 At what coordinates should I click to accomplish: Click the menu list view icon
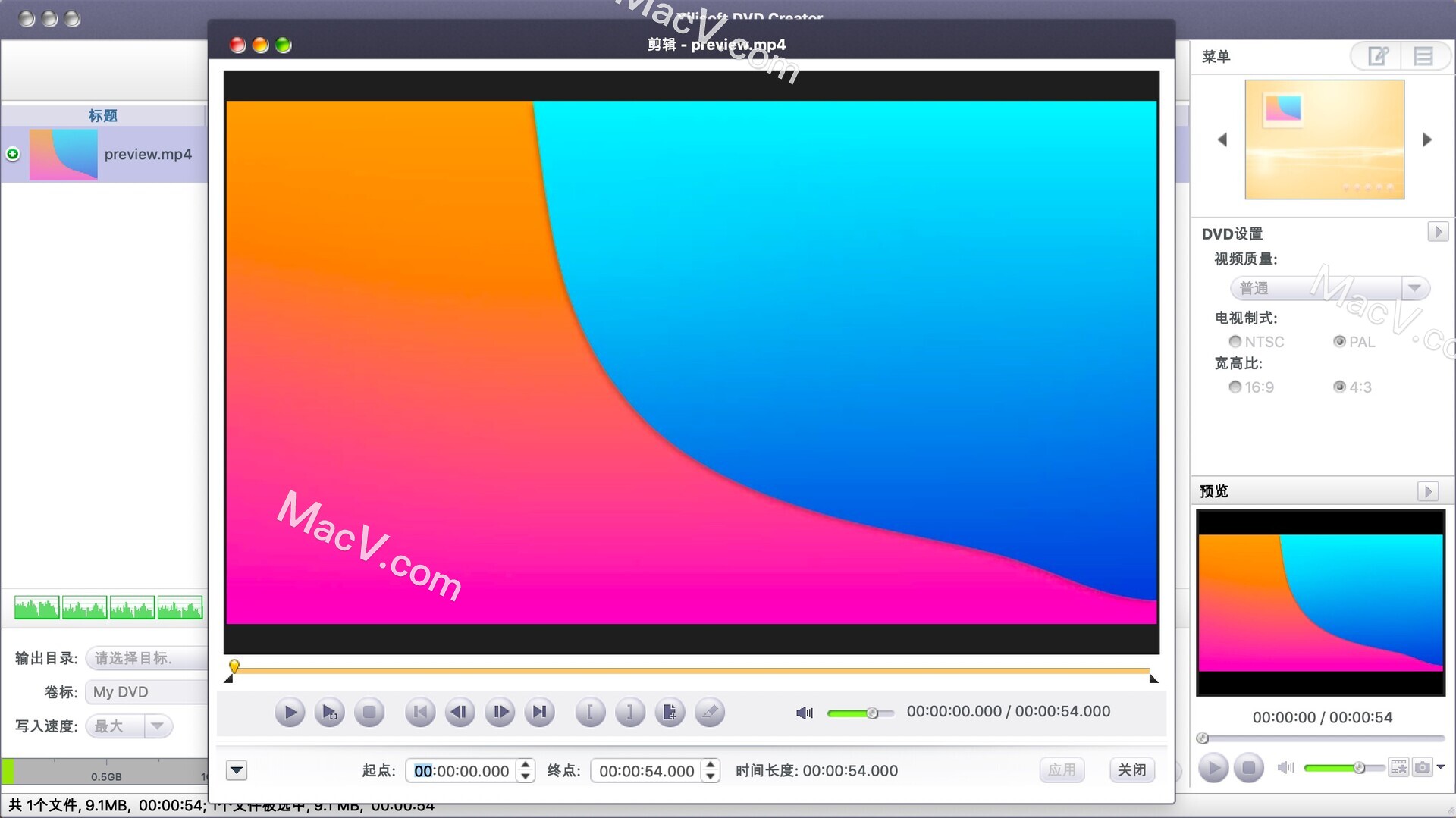point(1423,56)
